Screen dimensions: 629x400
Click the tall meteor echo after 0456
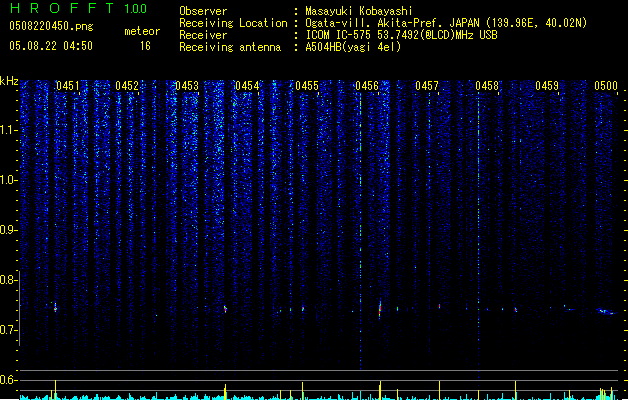pyautogui.click(x=380, y=309)
